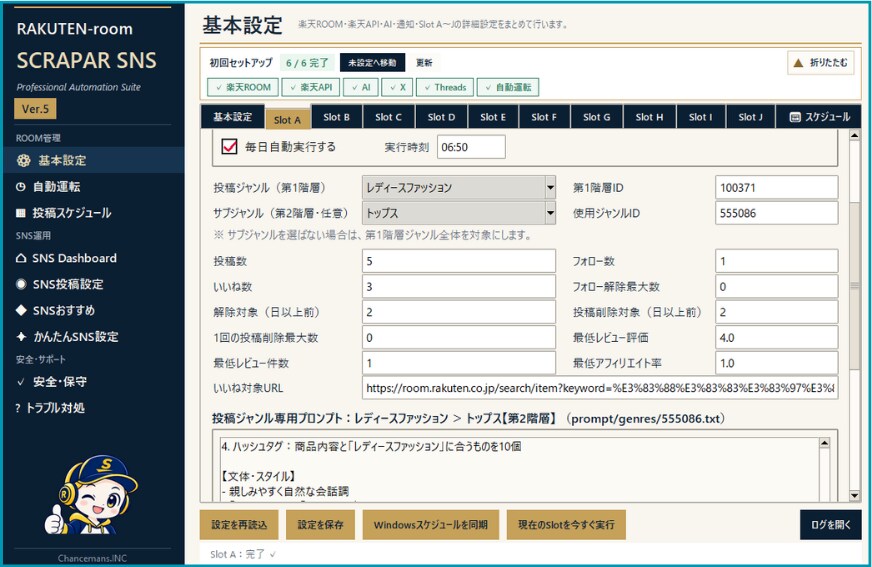This screenshot has height=567, width=872.
Task: Switch to the Slot F tab
Action: [543, 117]
